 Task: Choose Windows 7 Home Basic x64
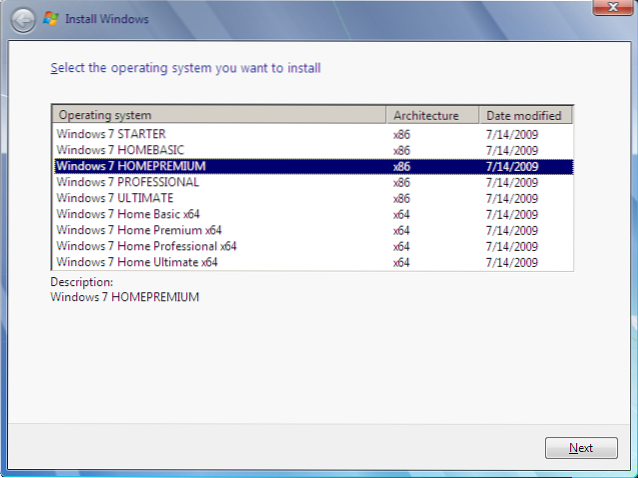point(128,214)
